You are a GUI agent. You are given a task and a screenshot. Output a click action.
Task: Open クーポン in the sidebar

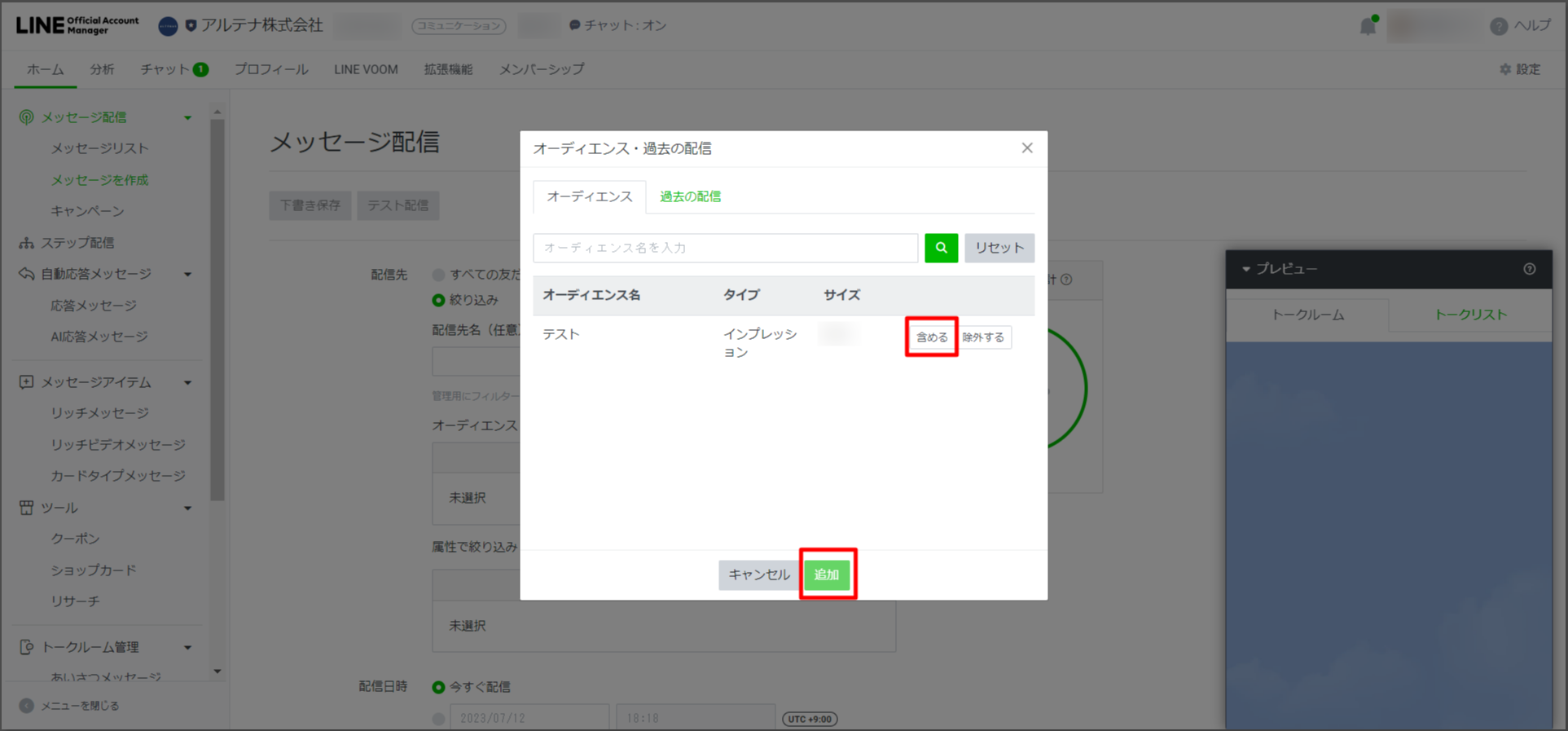[x=75, y=539]
